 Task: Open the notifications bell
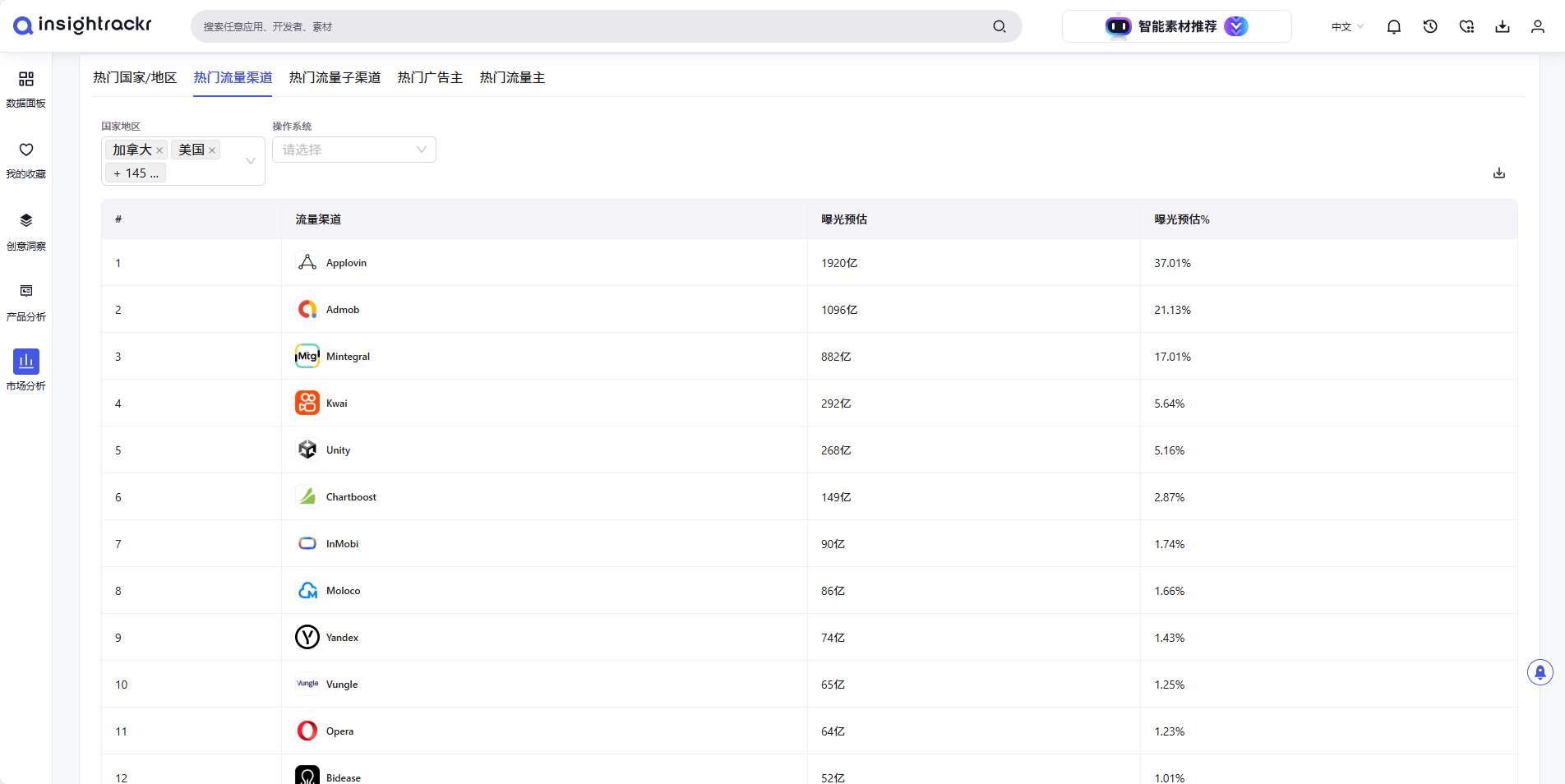[x=1394, y=26]
